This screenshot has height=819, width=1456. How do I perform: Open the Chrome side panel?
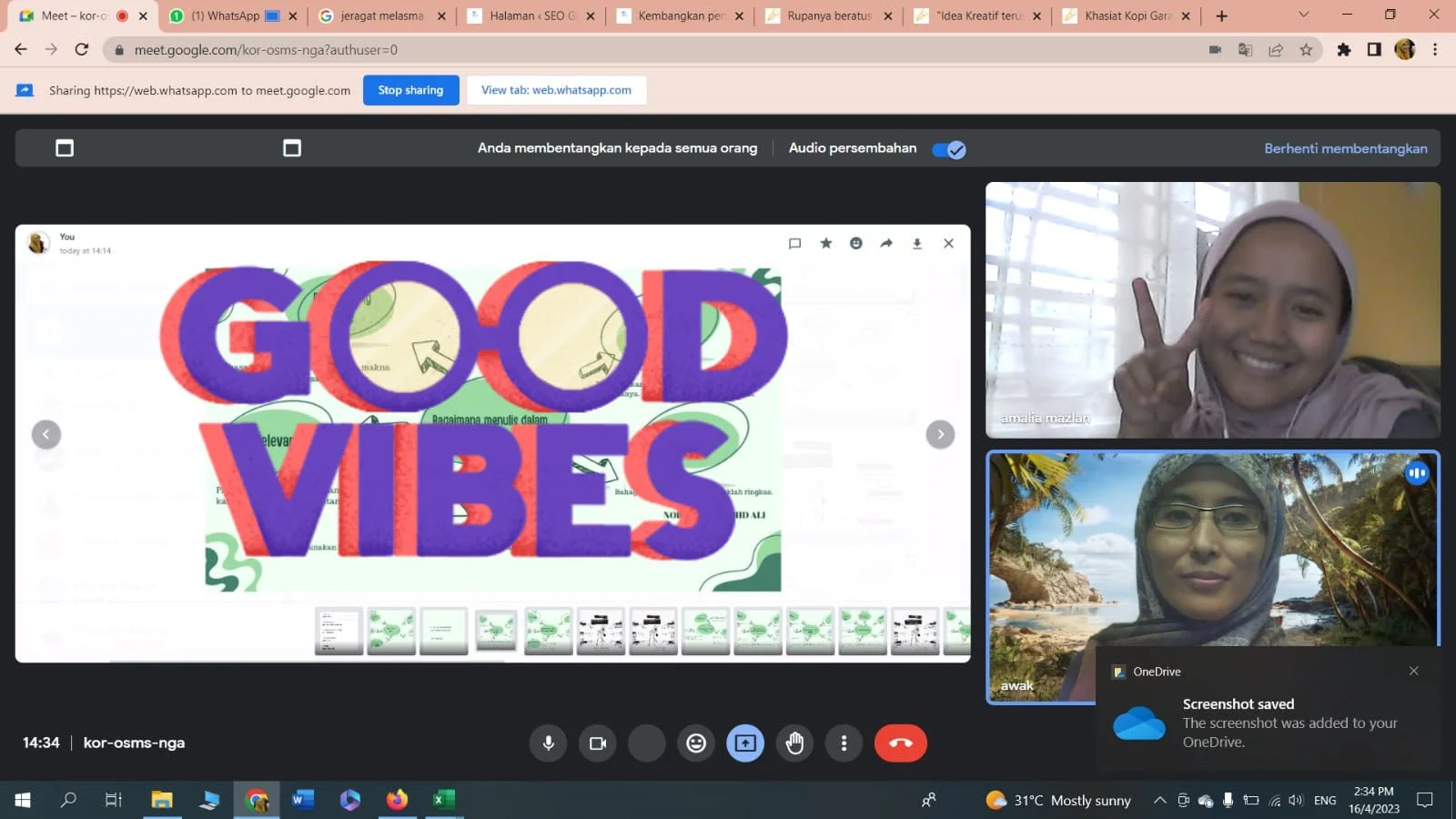click(1374, 50)
